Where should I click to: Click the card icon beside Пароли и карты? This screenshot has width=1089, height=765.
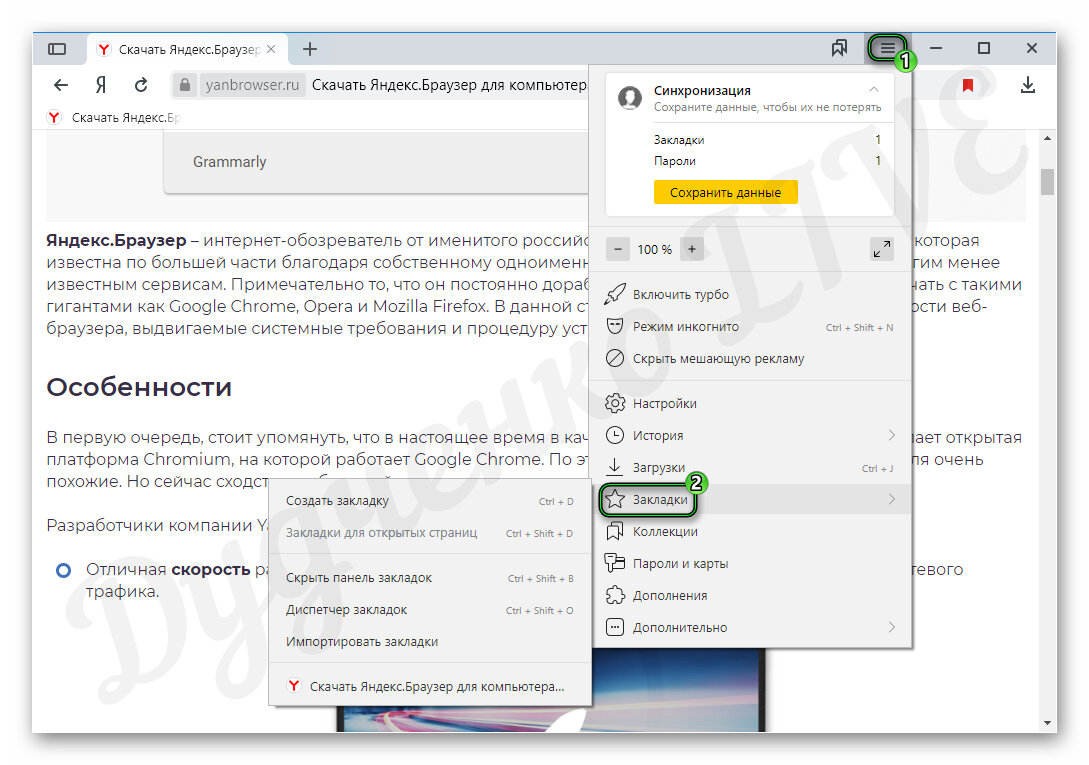(x=615, y=563)
